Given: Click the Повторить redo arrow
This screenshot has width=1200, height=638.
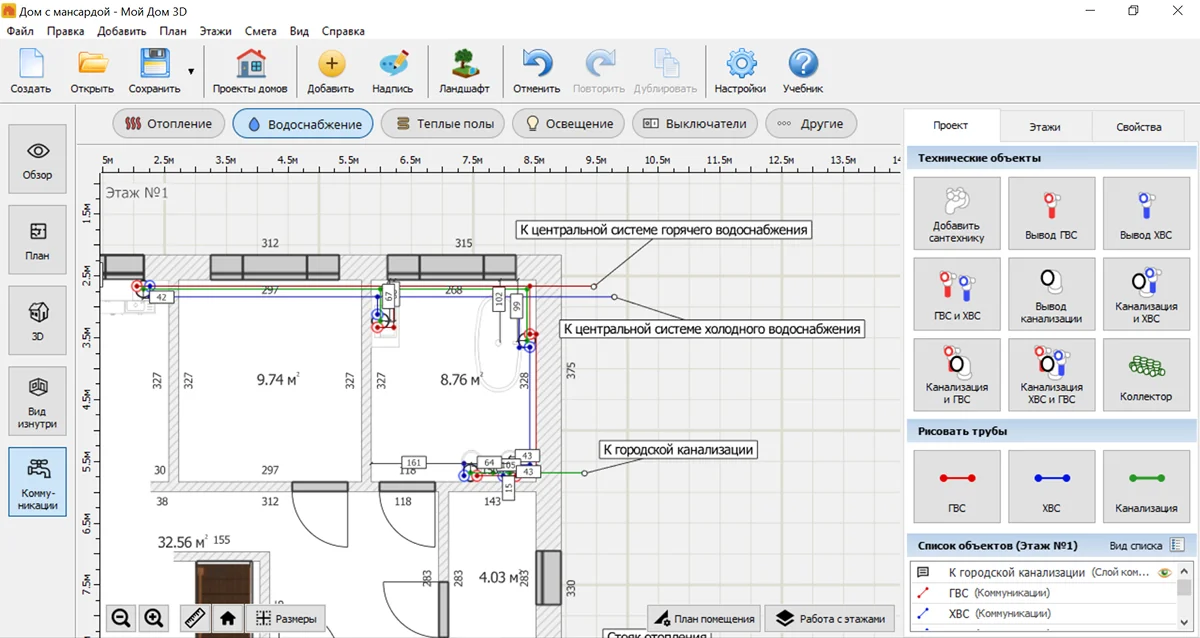Looking at the screenshot, I should click(x=599, y=71).
